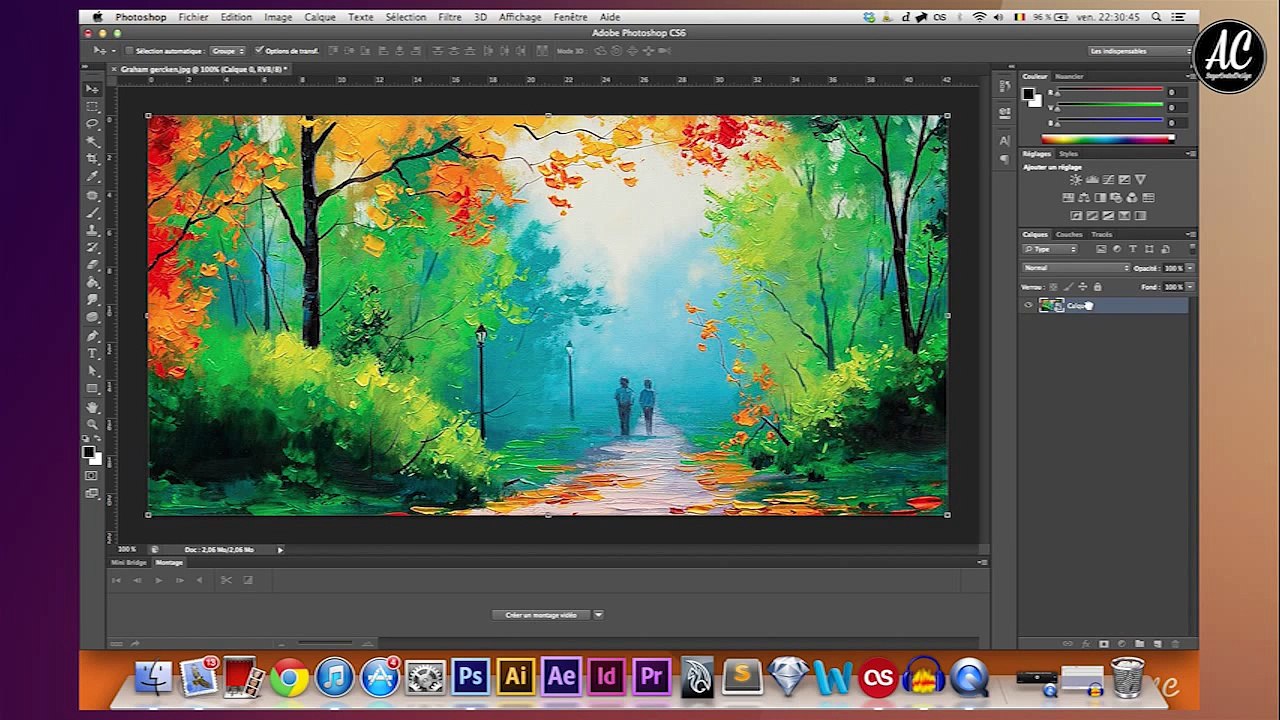This screenshot has height=720, width=1280.
Task: Open Premiere Pro from the Dock
Action: 652,677
